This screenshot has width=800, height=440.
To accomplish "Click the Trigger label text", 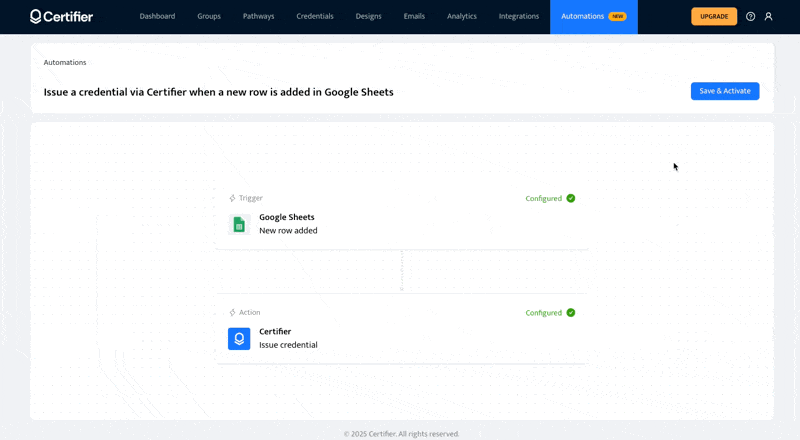I will click(251, 198).
